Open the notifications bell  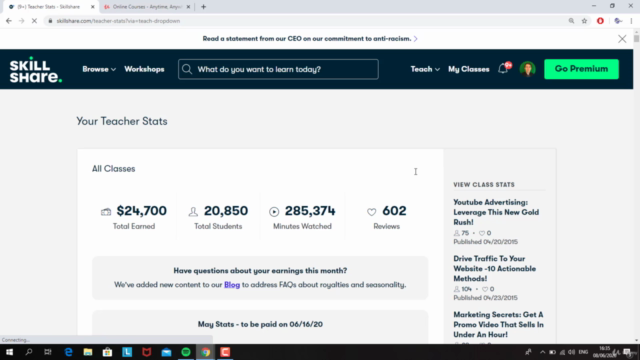point(504,69)
